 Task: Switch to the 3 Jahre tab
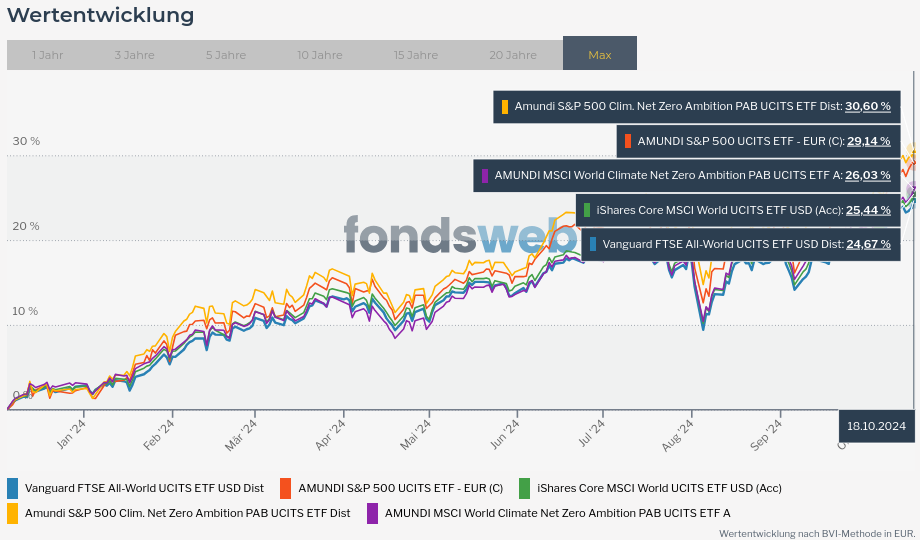(x=134, y=55)
